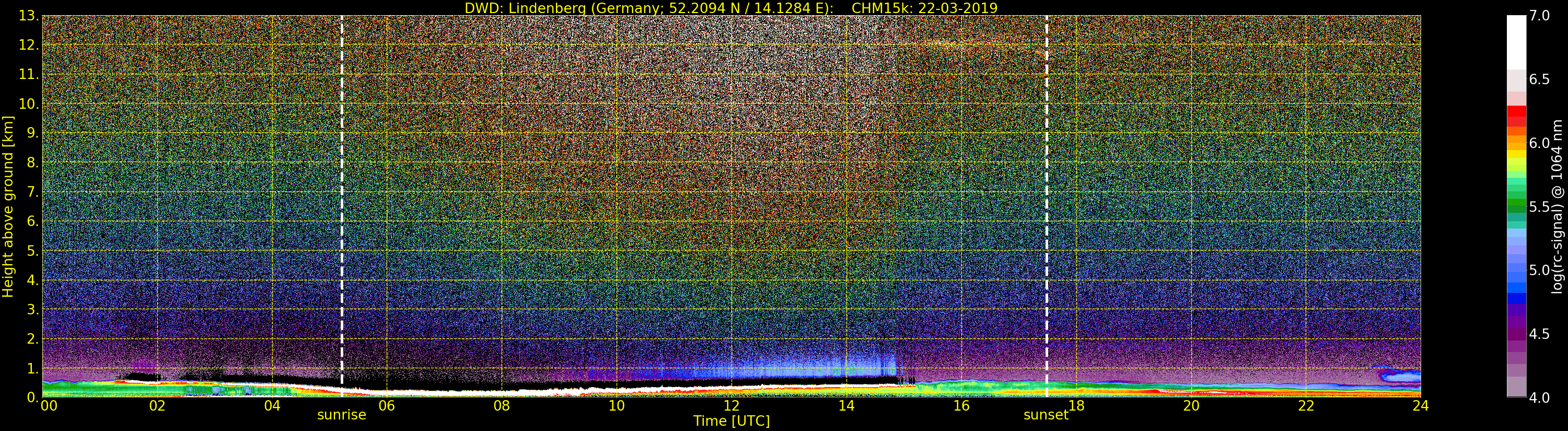Click height axis tick '9.'

click(x=33, y=133)
